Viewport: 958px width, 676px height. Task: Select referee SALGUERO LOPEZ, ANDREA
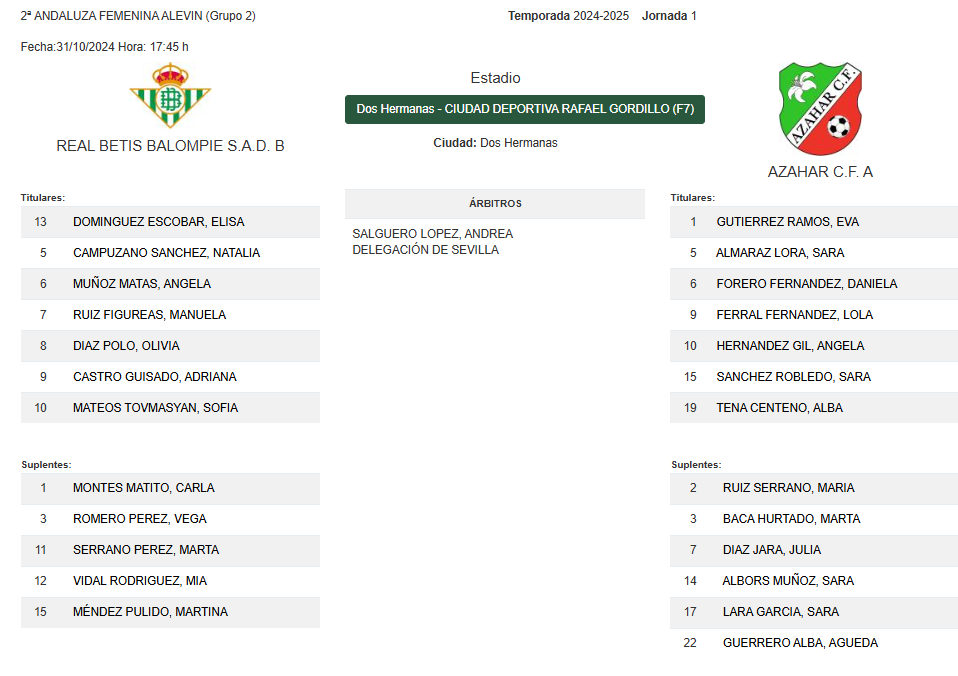433,234
